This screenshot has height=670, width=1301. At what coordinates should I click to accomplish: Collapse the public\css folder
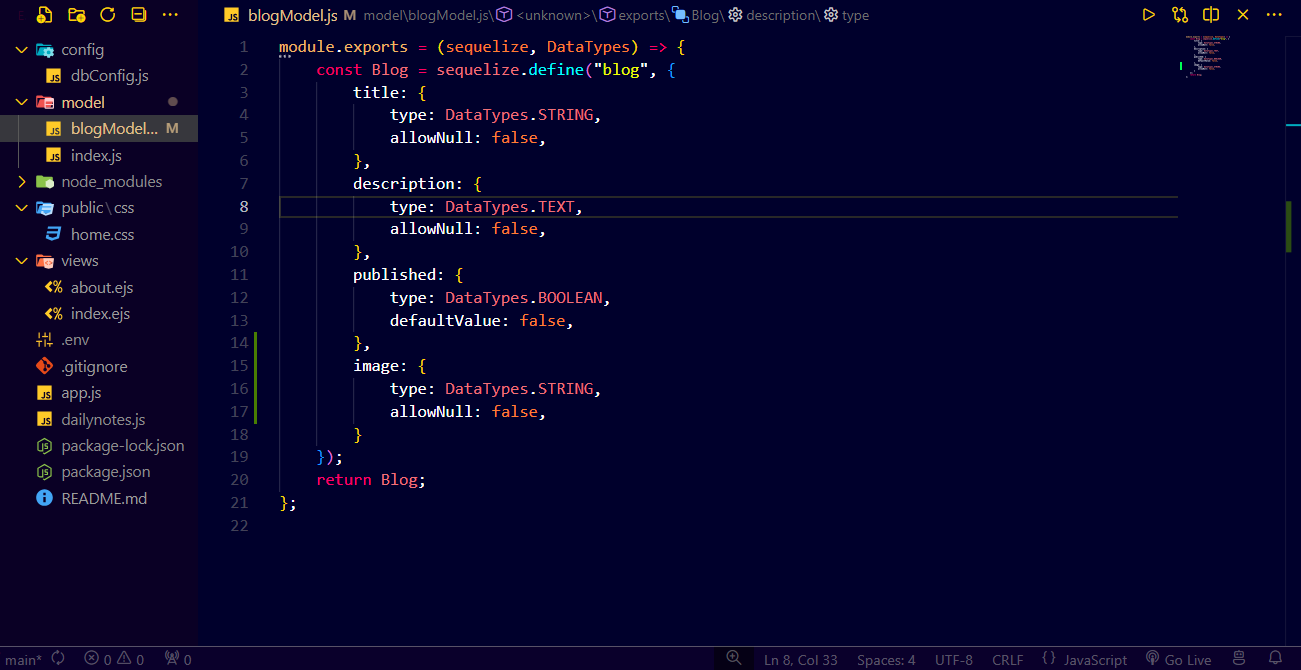point(99,208)
